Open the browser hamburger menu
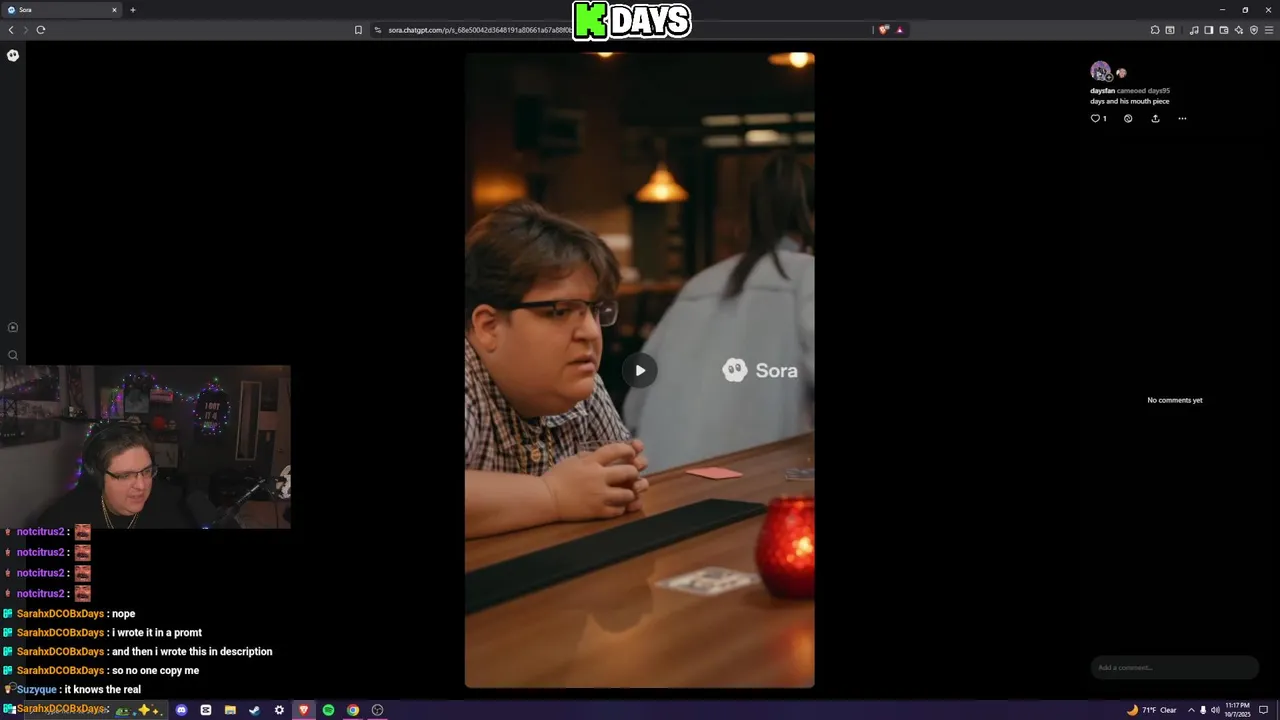1280x720 pixels. 1269,30
